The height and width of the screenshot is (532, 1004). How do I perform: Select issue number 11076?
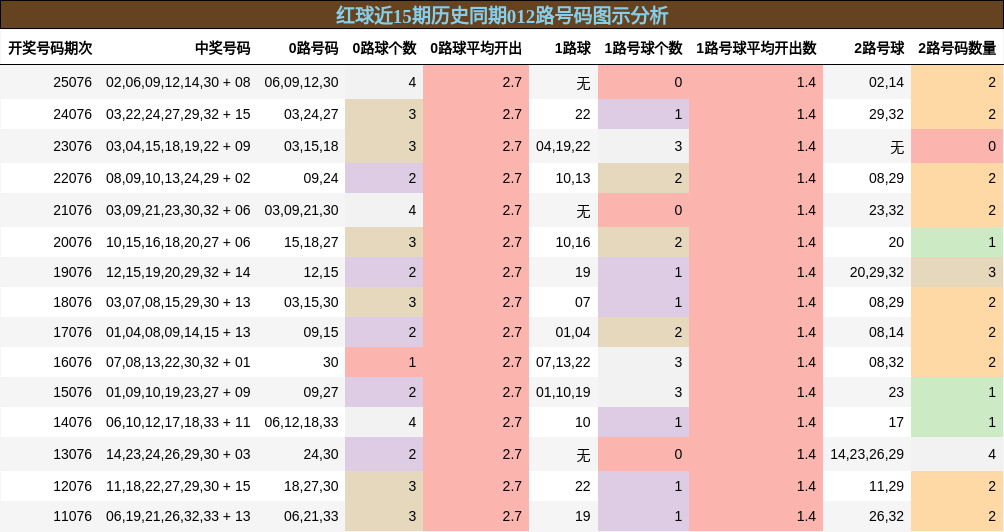pos(72,517)
